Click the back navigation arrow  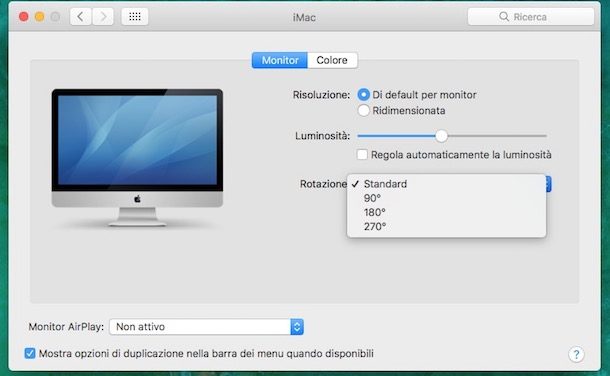point(81,17)
